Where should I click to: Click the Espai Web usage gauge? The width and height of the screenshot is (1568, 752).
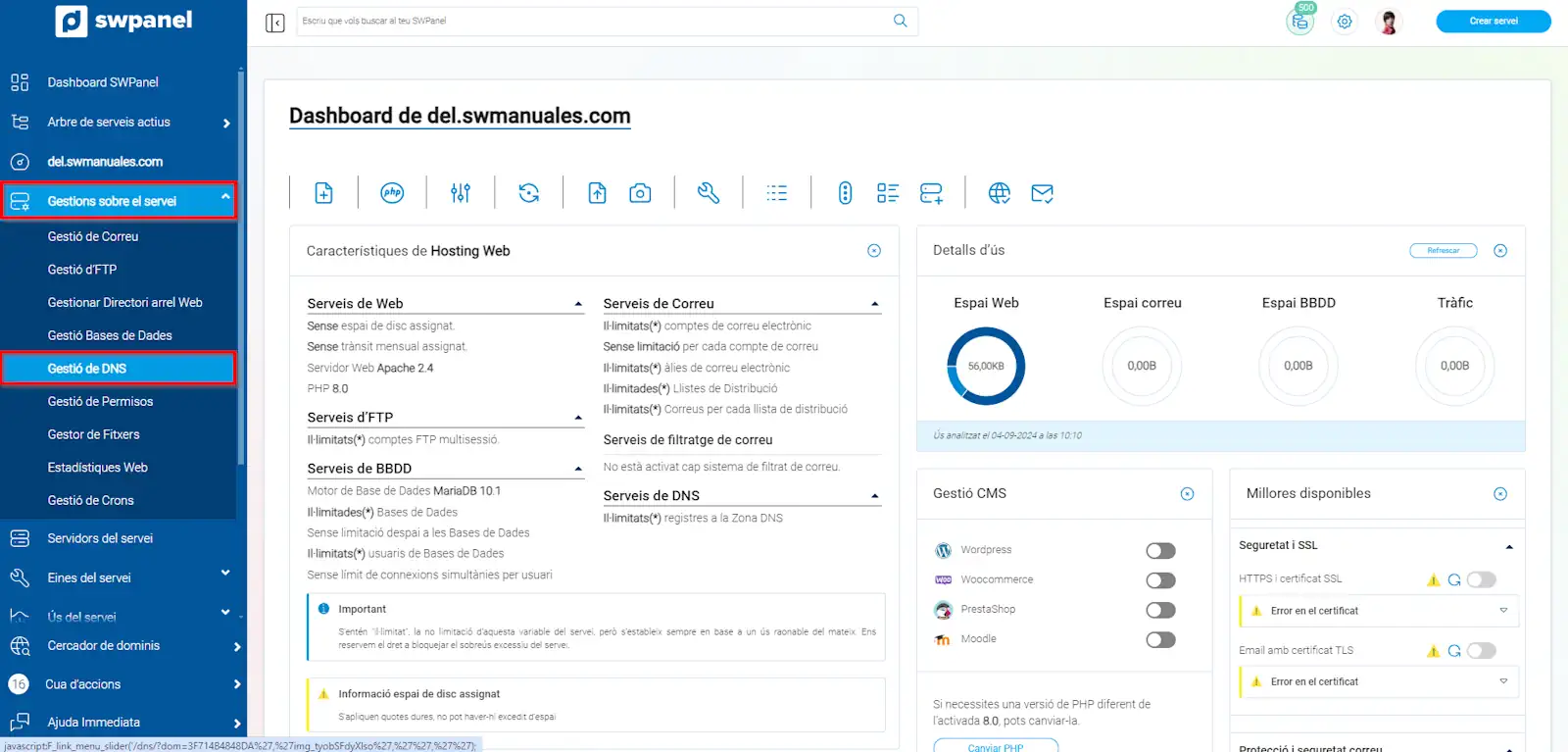[x=986, y=366]
